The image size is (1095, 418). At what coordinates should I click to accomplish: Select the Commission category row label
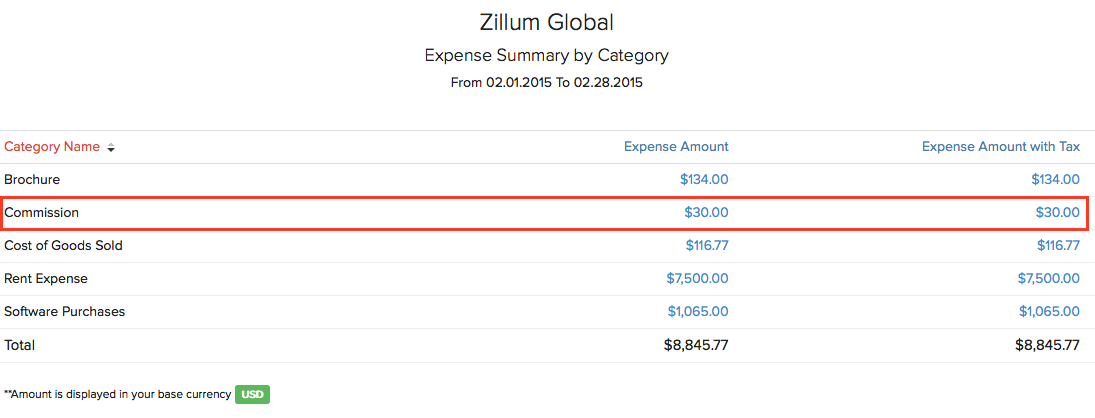42,213
